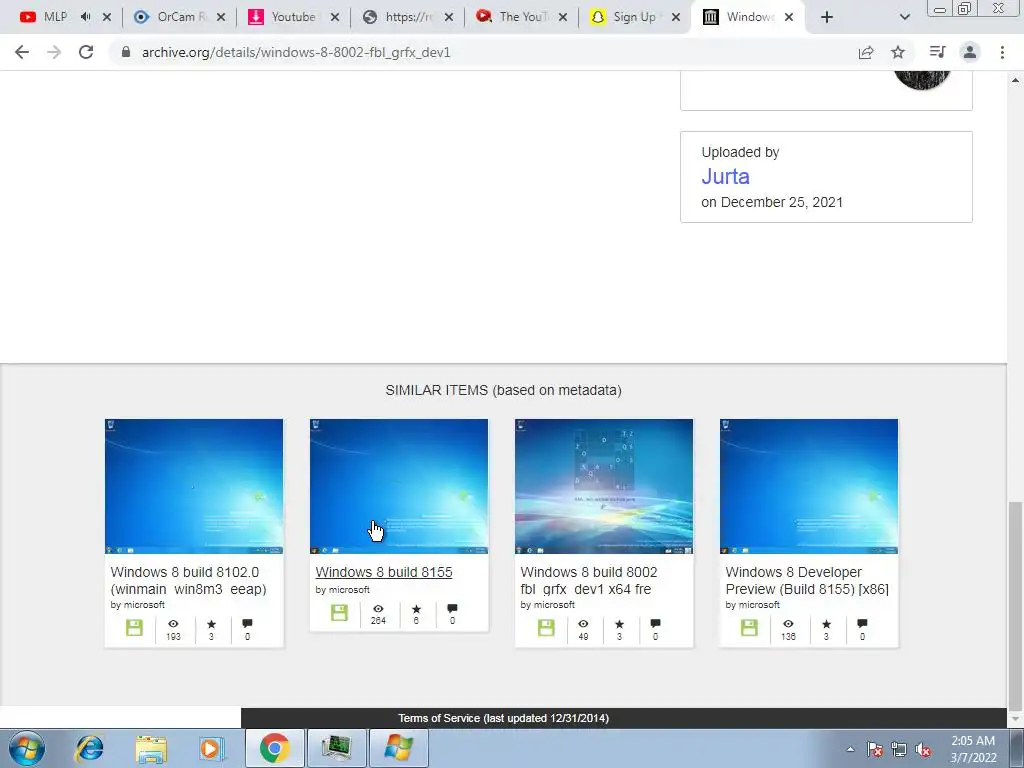Open a new tab with plus button

pos(827,17)
